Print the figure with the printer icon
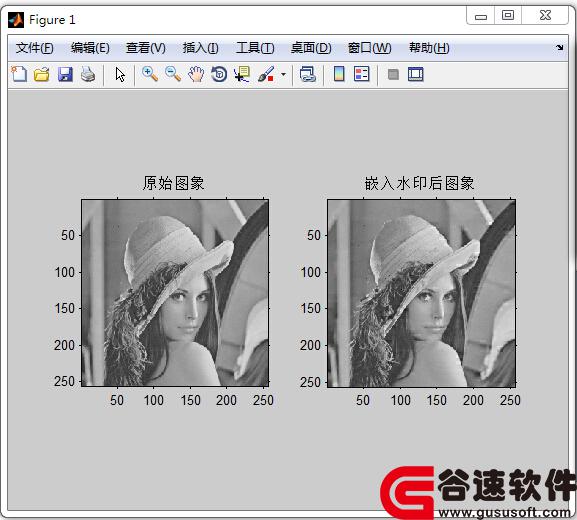This screenshot has height=520, width=577. (x=88, y=74)
